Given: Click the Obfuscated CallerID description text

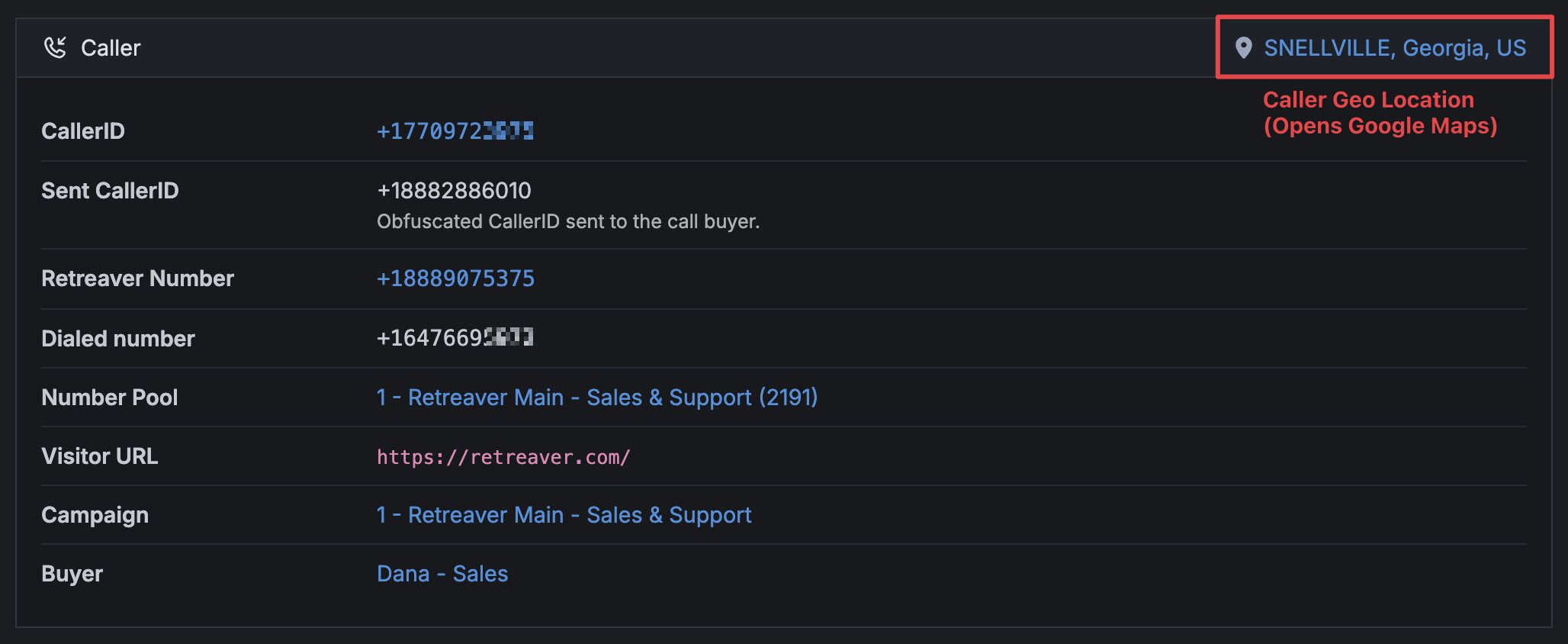Looking at the screenshot, I should click(568, 221).
